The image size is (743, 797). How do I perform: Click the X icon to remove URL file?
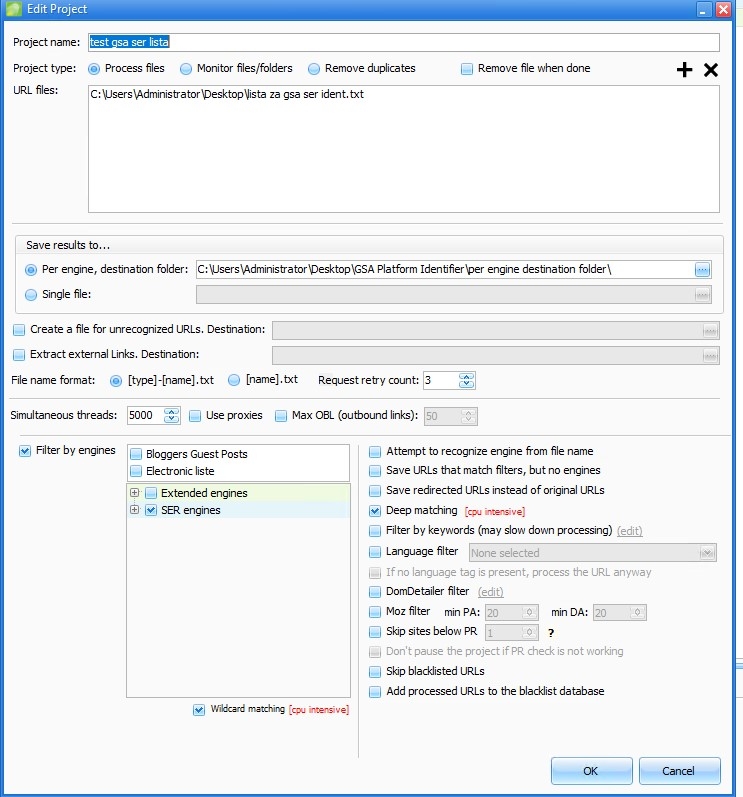tap(711, 70)
